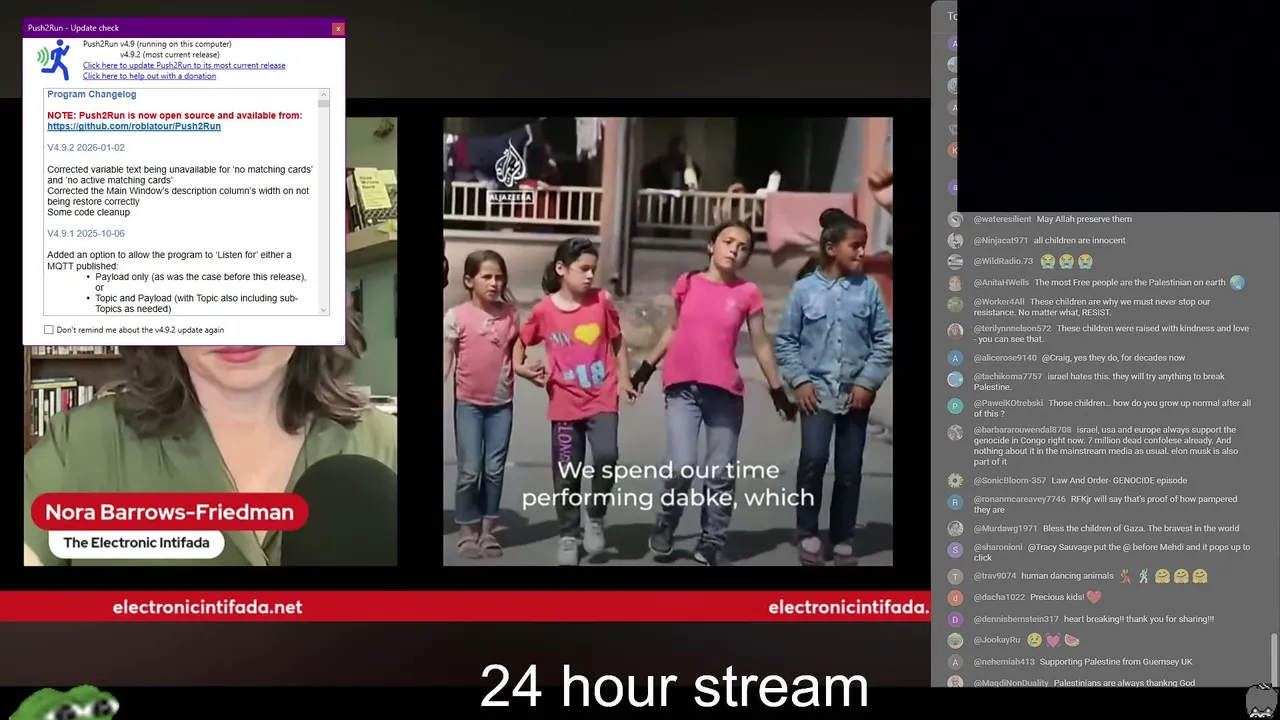
Task: Click the watermelon emoji in @JookayRu's message
Action: pyautogui.click(x=1072, y=641)
